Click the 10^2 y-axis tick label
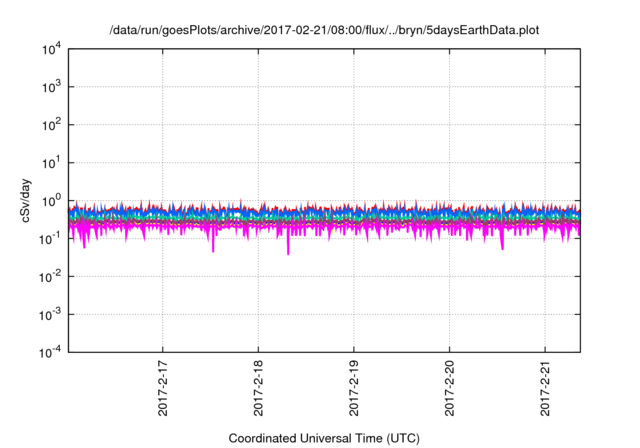 (52, 125)
